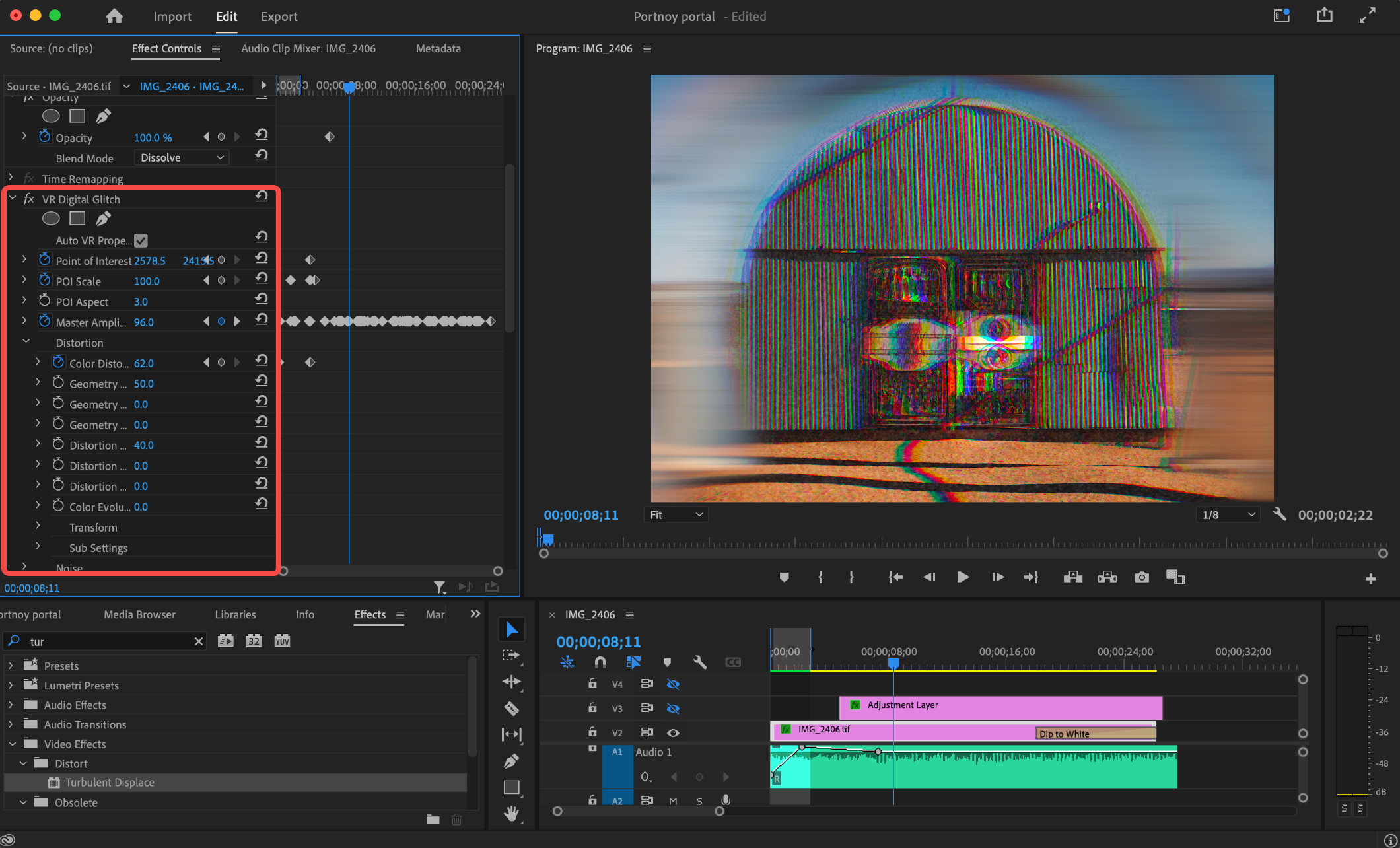Toggle V2 track output eye icon
1400x848 pixels.
click(x=673, y=732)
